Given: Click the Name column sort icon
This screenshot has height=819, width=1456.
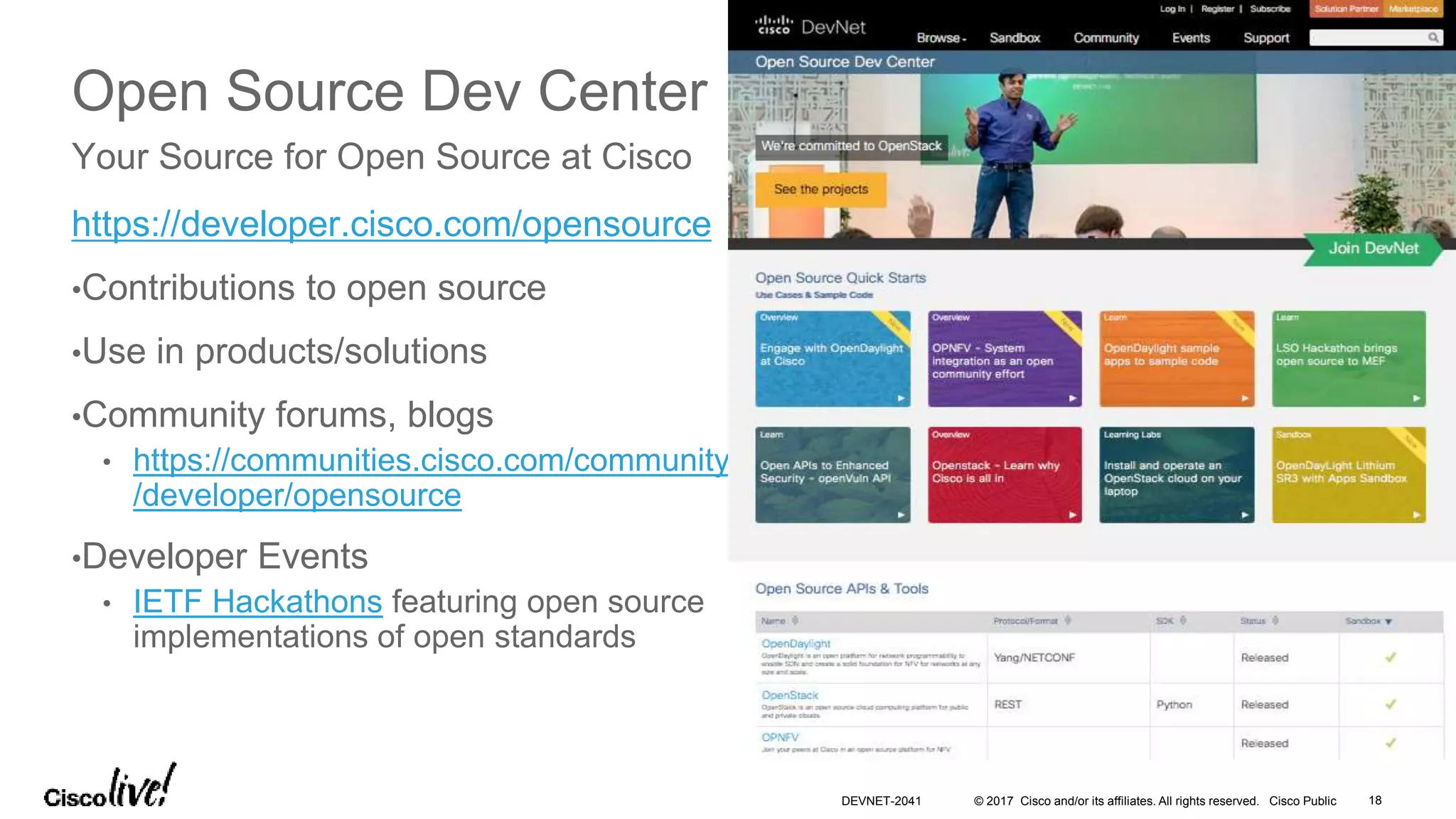Looking at the screenshot, I should [x=796, y=621].
